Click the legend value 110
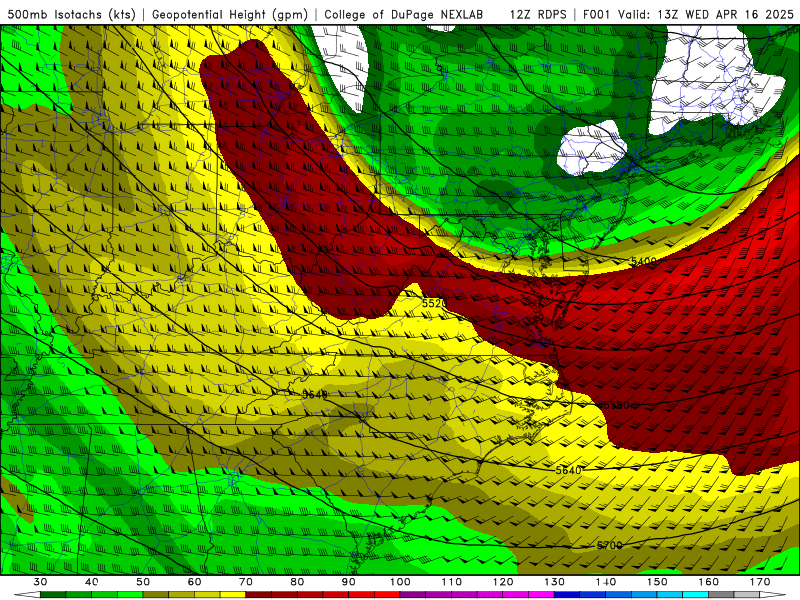Screen dimensions: 800x600 452,582
